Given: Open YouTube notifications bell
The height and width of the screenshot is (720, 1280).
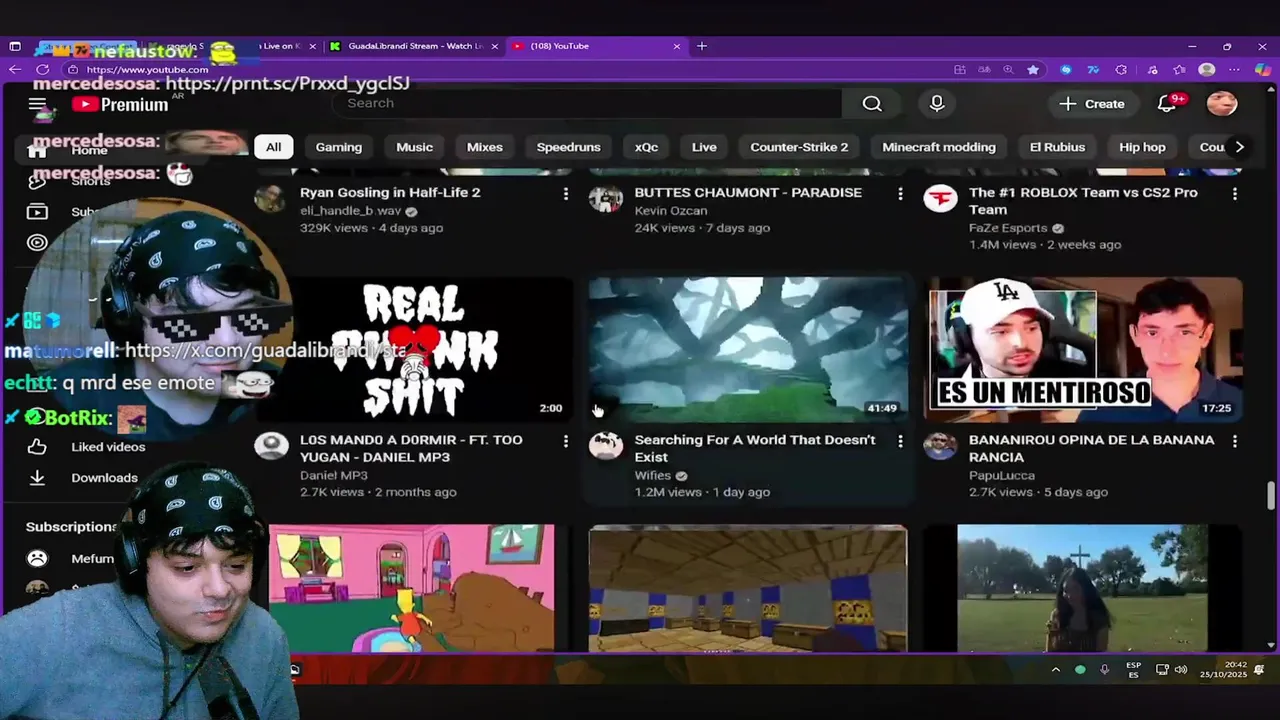Looking at the screenshot, I should [1167, 104].
